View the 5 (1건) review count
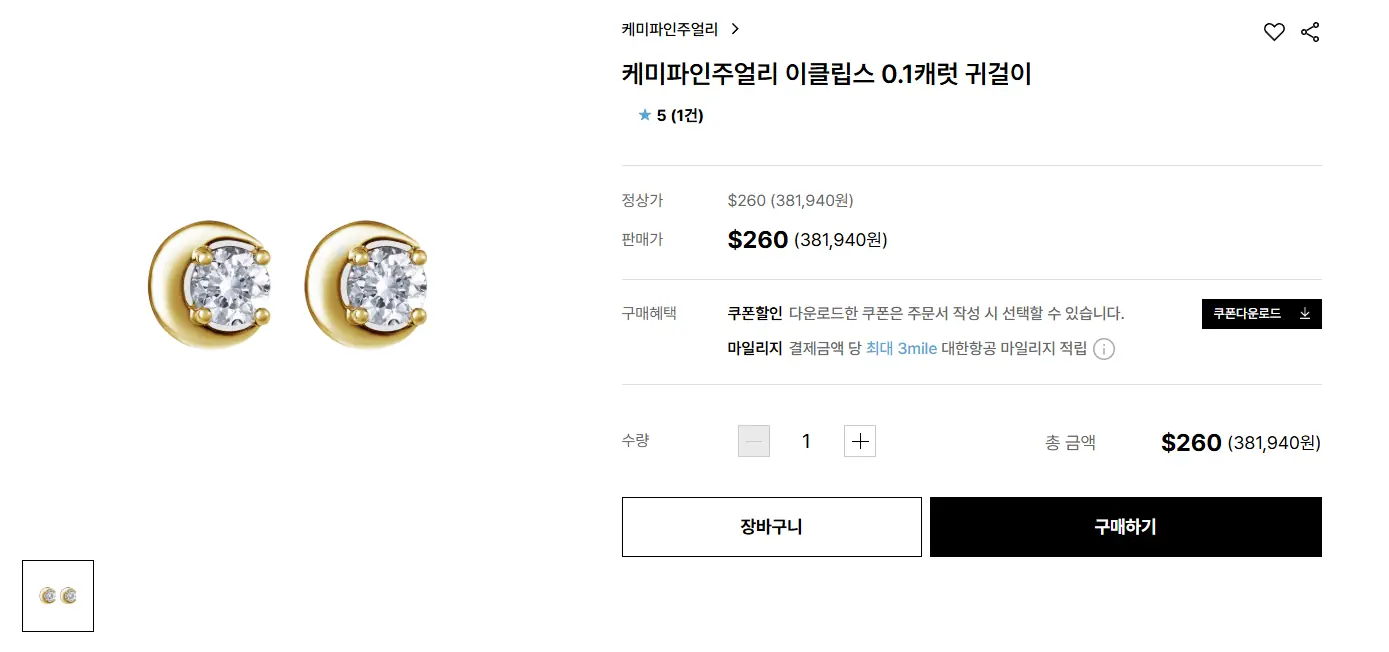 click(x=680, y=116)
